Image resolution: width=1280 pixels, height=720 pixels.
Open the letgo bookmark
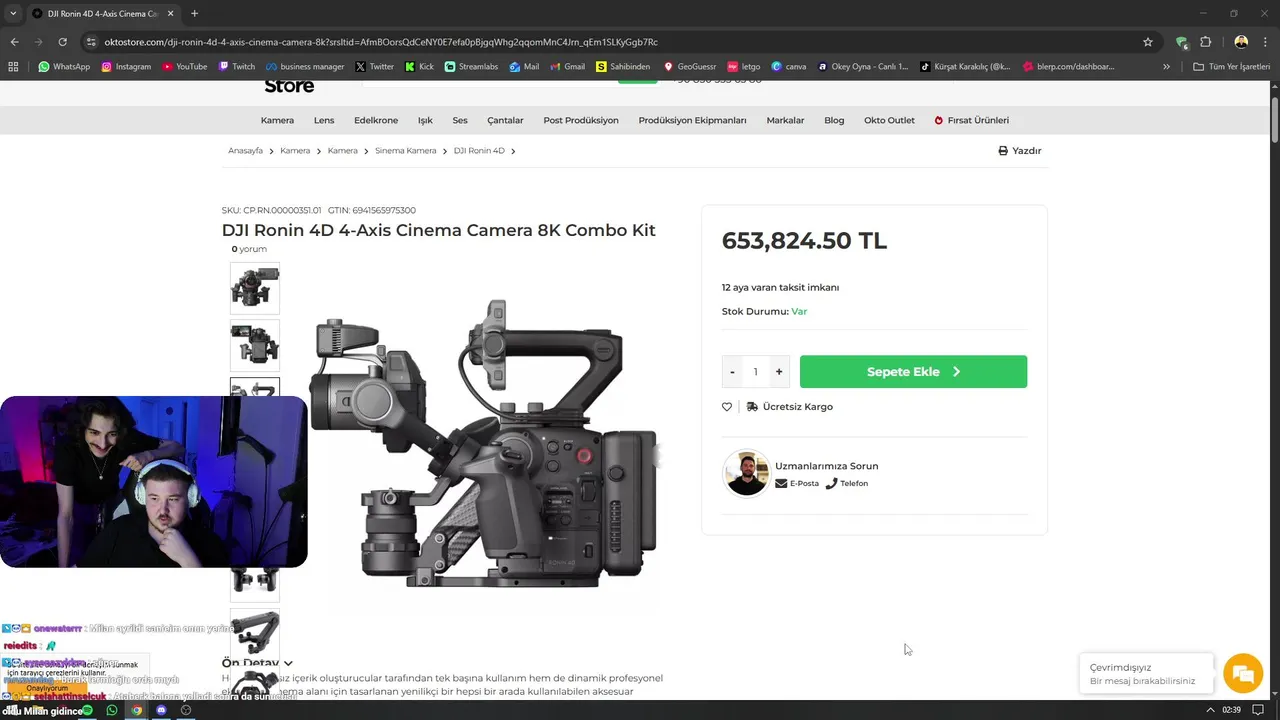click(744, 67)
